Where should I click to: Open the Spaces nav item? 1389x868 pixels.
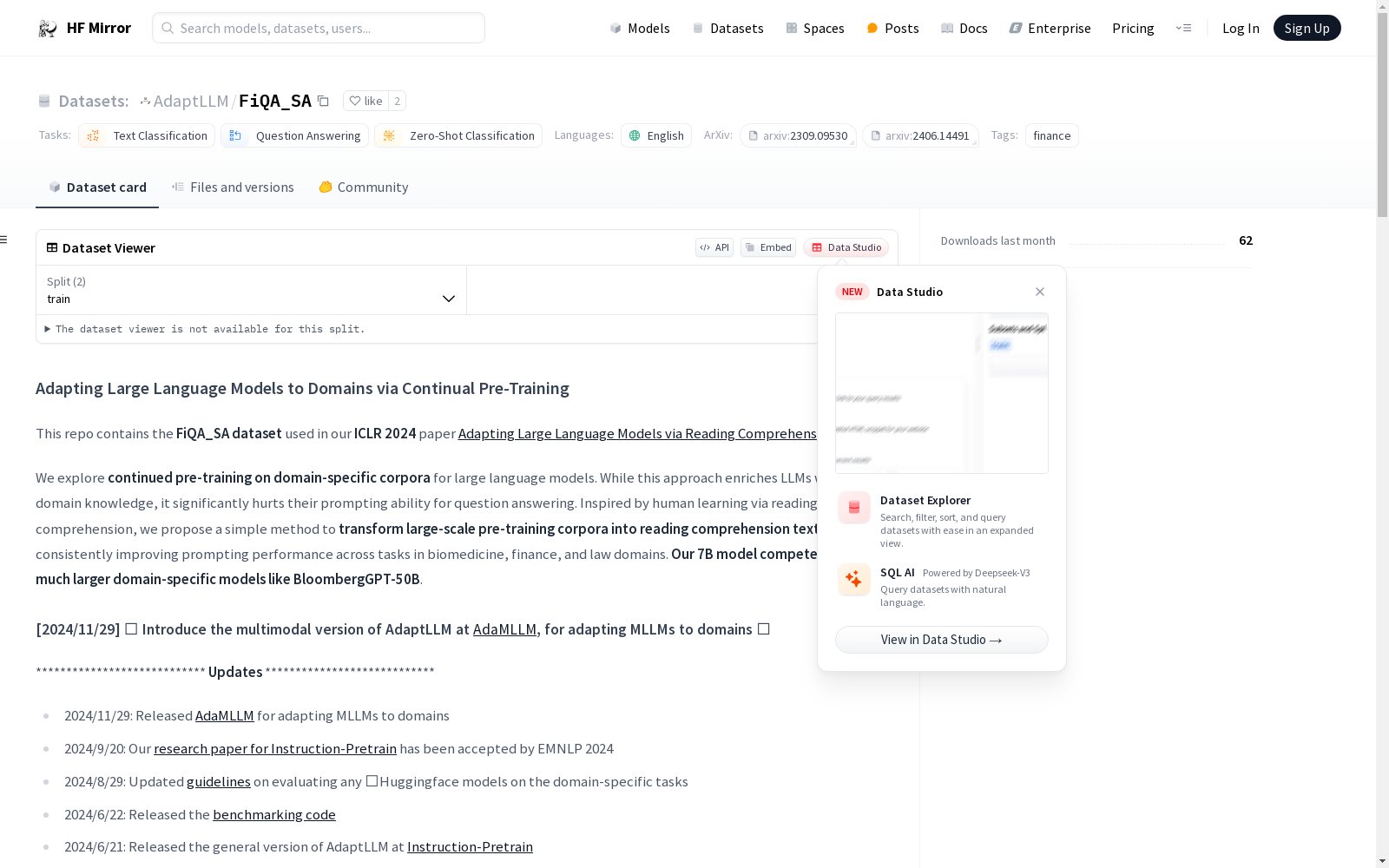point(815,28)
